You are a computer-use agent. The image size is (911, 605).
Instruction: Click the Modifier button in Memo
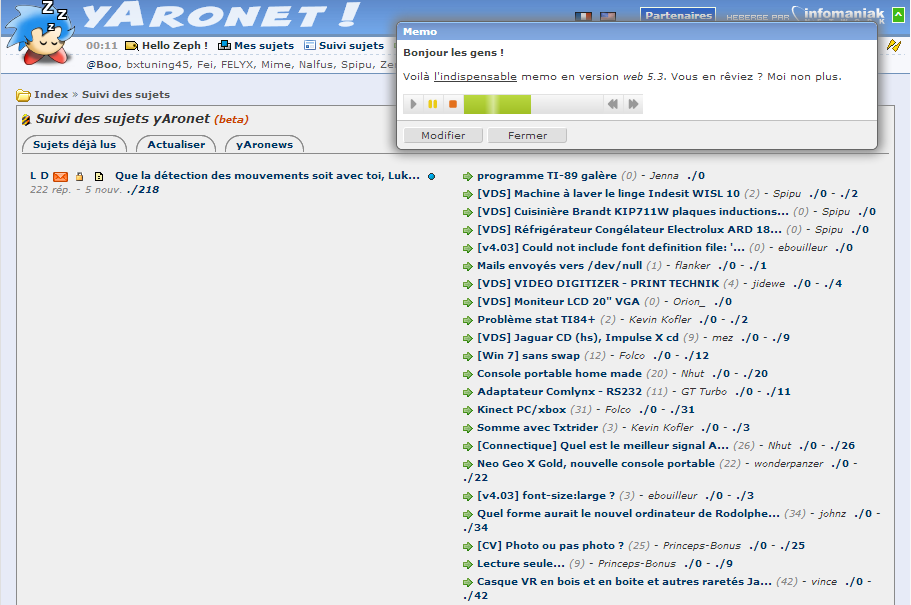tap(443, 135)
